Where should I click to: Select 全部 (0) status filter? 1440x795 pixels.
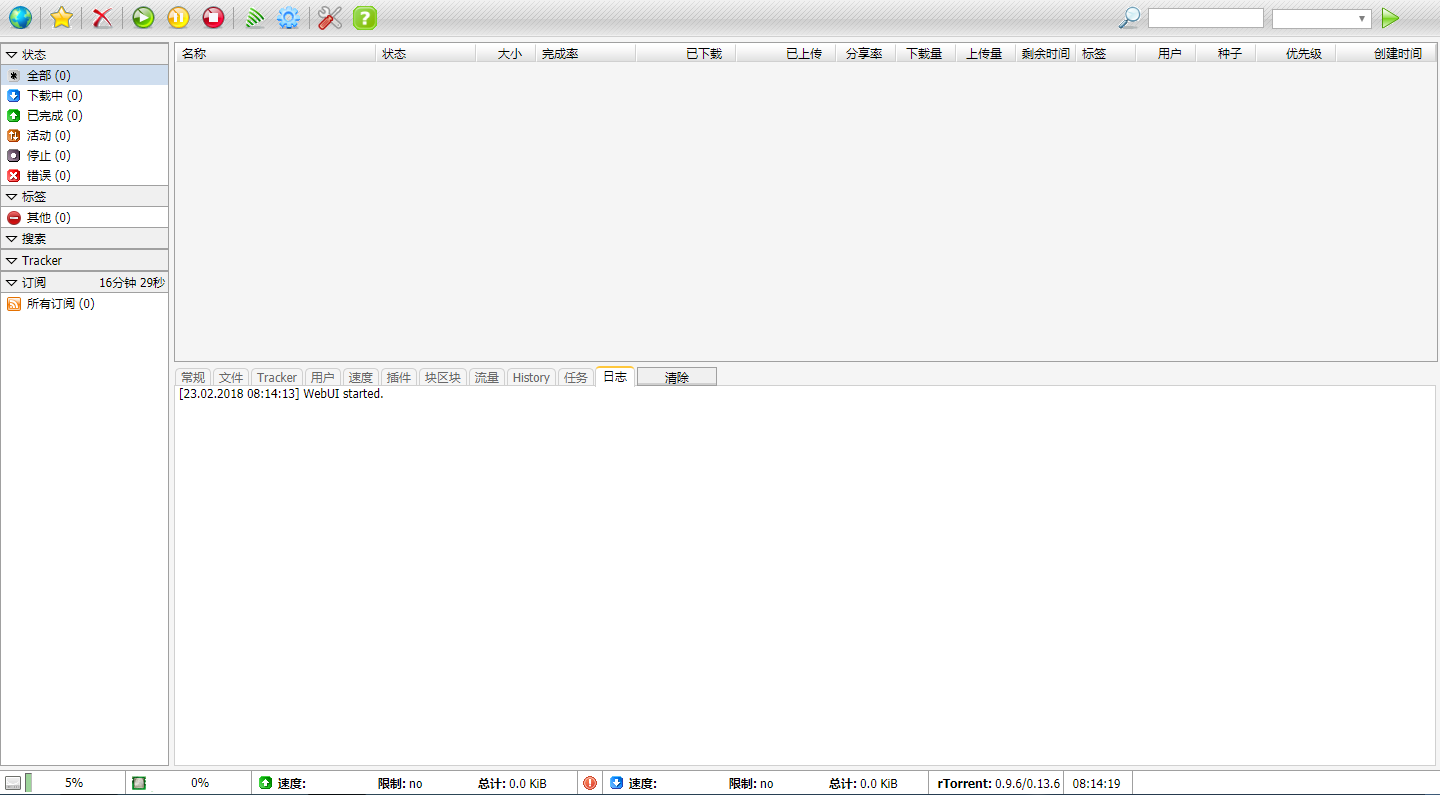click(84, 76)
